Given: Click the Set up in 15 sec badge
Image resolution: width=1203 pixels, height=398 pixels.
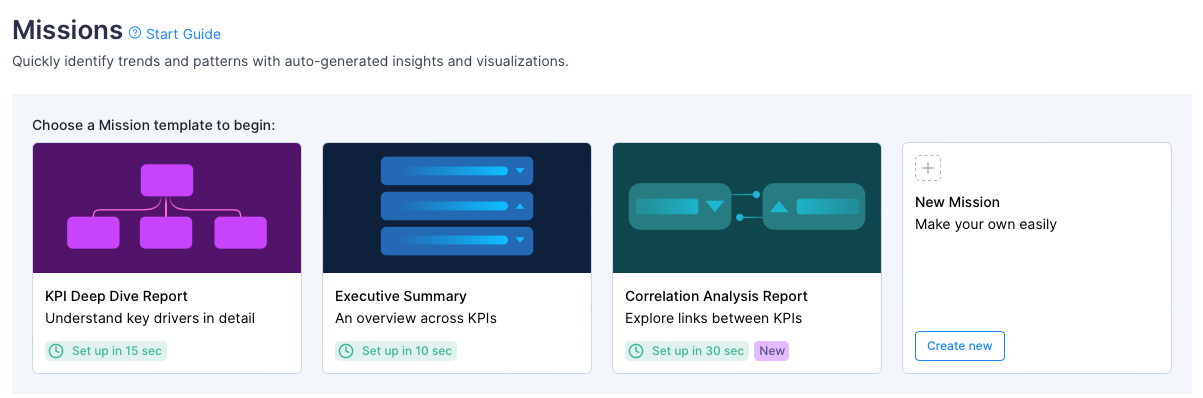Looking at the screenshot, I should (x=106, y=351).
